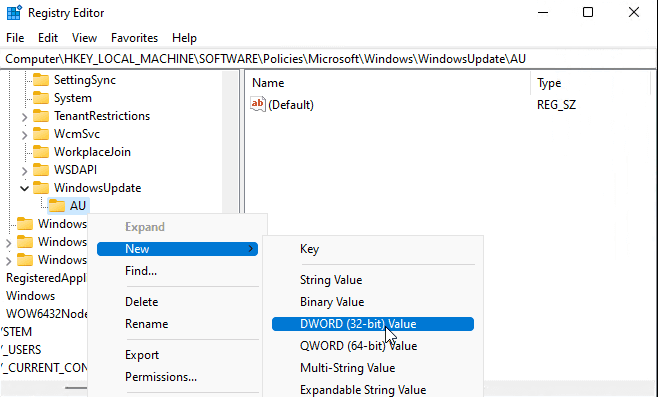The image size is (658, 397).
Task: Click the REG_SZ type cell
Action: tap(556, 104)
